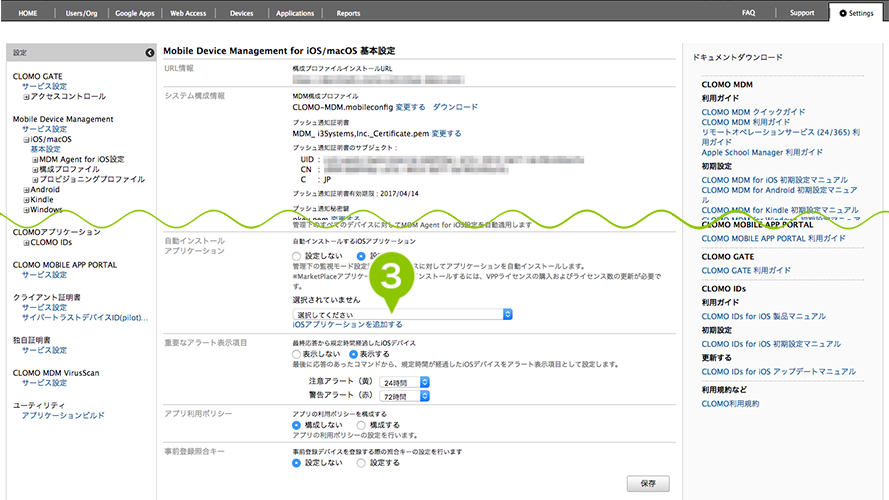889x500 pixels.
Task: Open クライアント証明書 サービス設定 link
Action: click(x=44, y=308)
